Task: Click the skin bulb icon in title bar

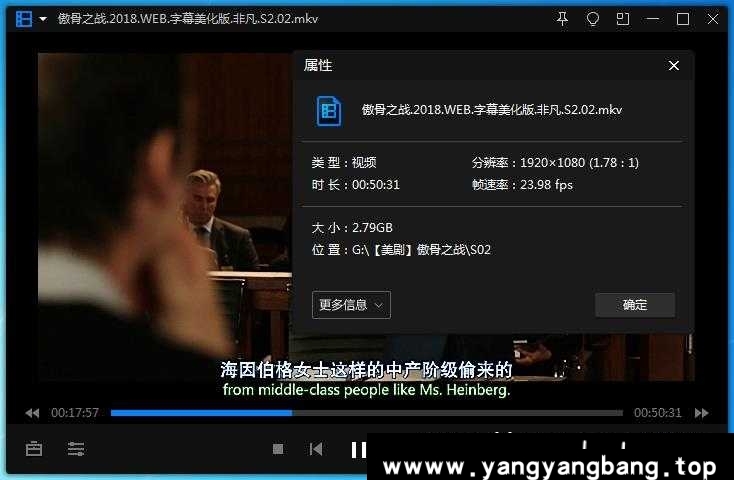Action: (x=593, y=19)
